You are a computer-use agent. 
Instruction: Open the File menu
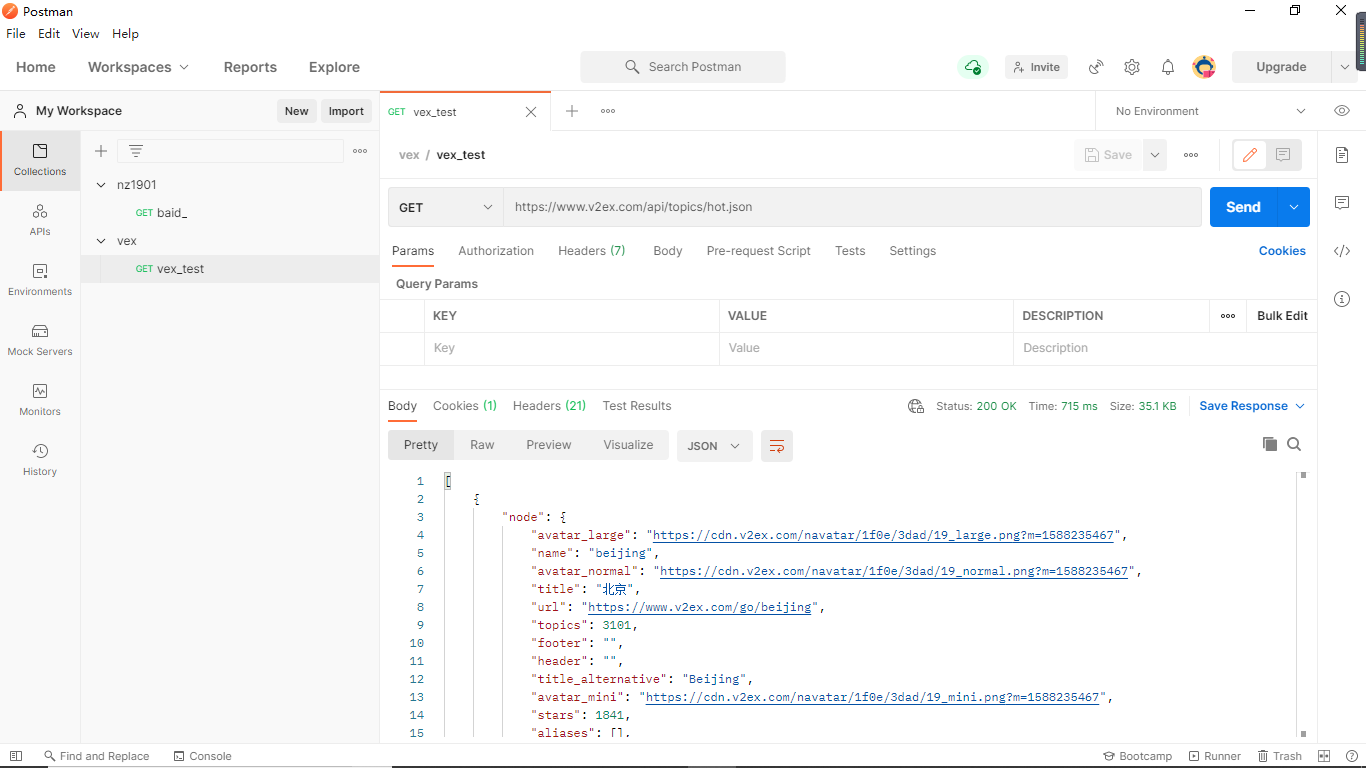pos(16,33)
